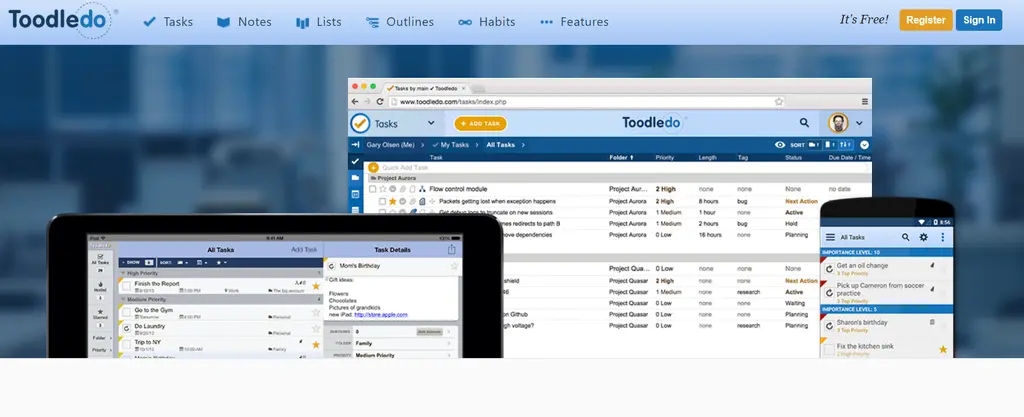1024x417 pixels.
Task: Click the Hotlist flame icon in the tablet sidebar
Action: point(101,287)
